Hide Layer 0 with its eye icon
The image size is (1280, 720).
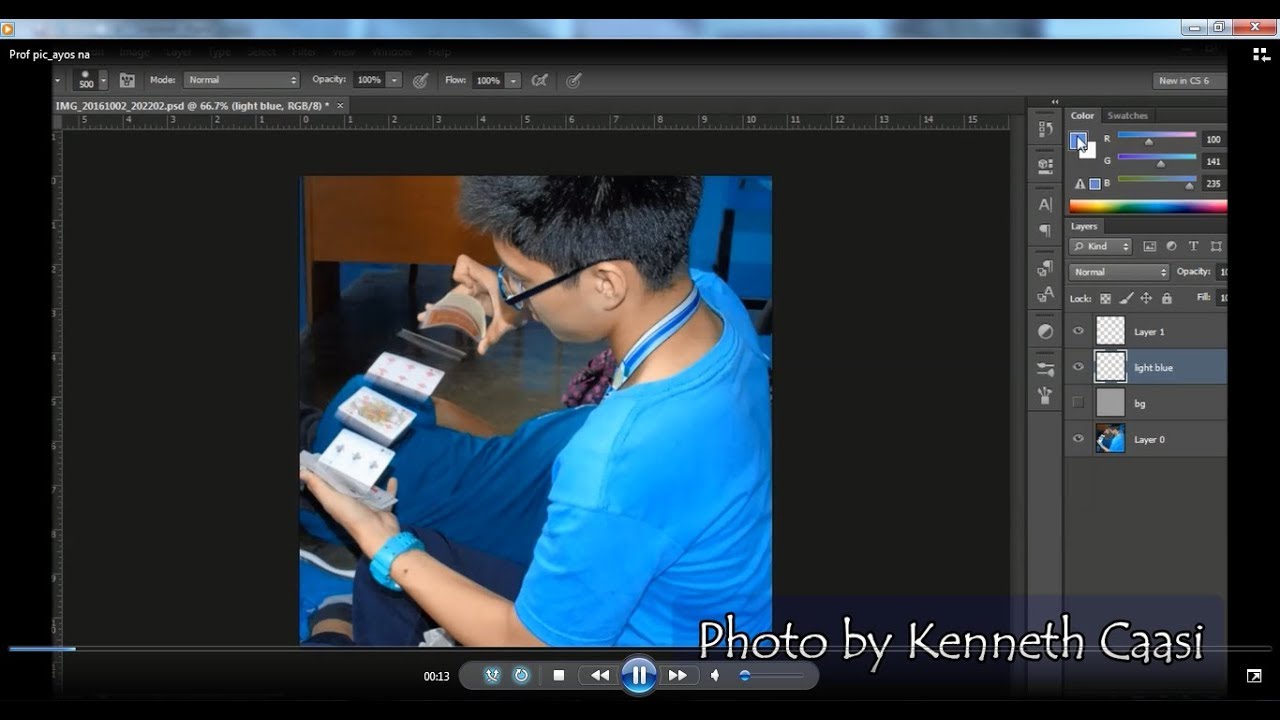(1078, 439)
